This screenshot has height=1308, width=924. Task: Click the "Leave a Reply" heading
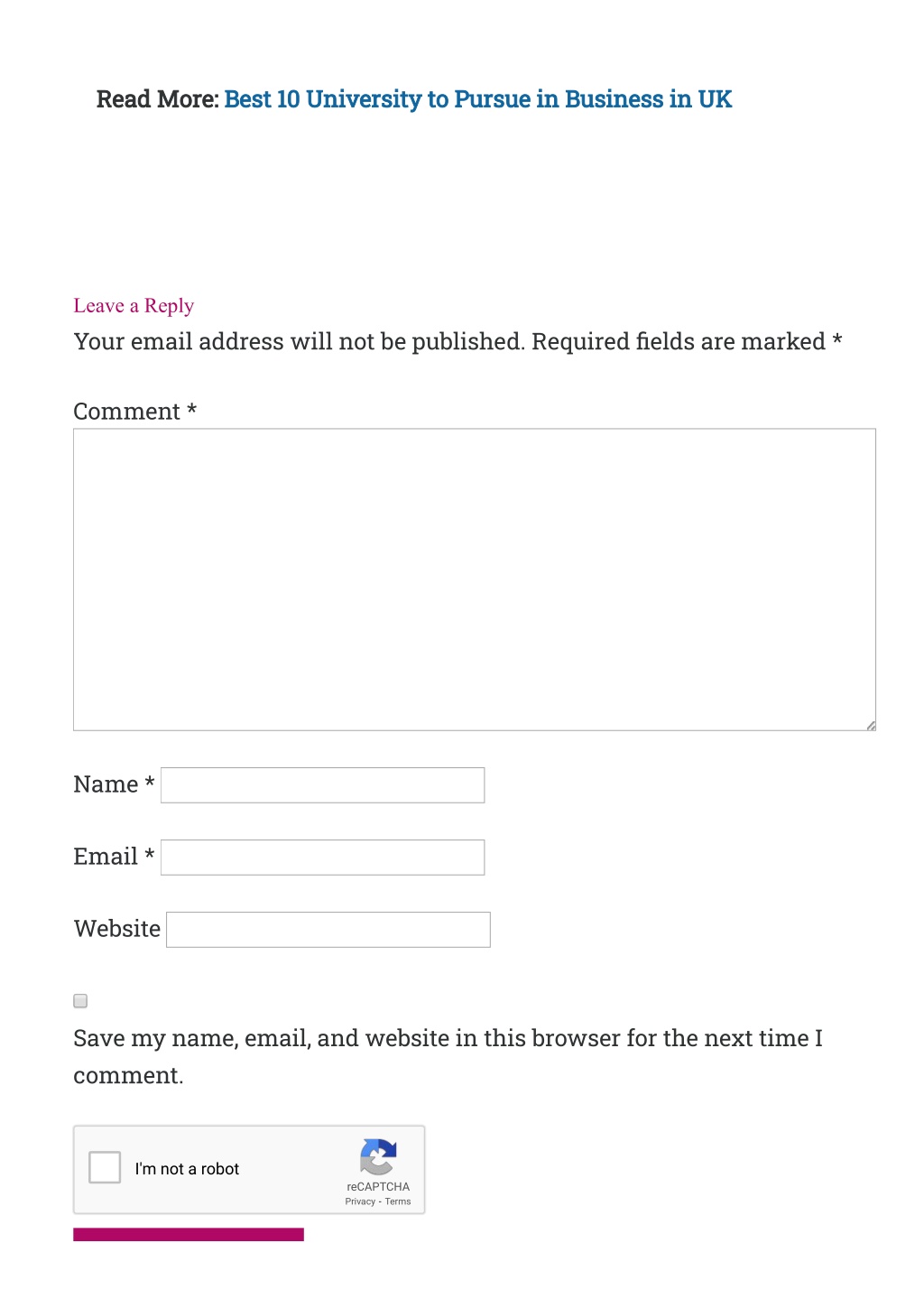[x=134, y=306]
